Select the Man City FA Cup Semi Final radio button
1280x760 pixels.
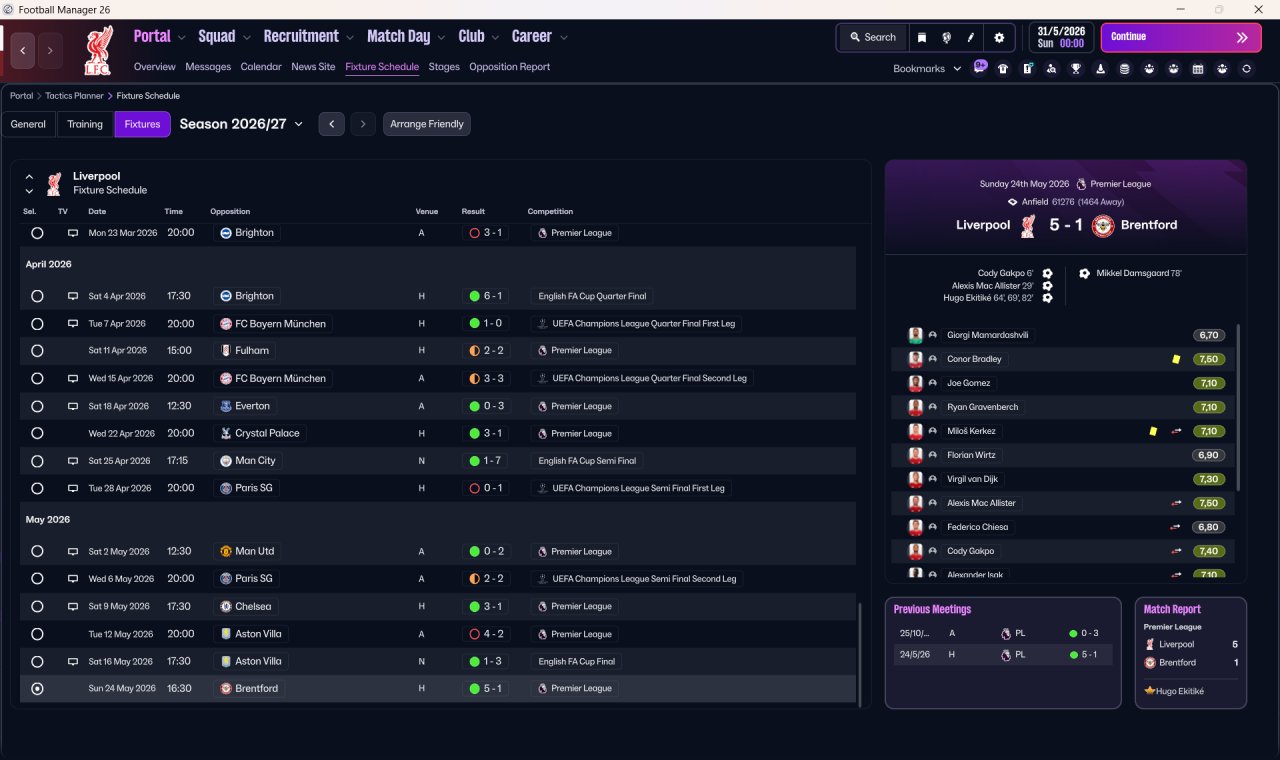pyautogui.click(x=37, y=461)
